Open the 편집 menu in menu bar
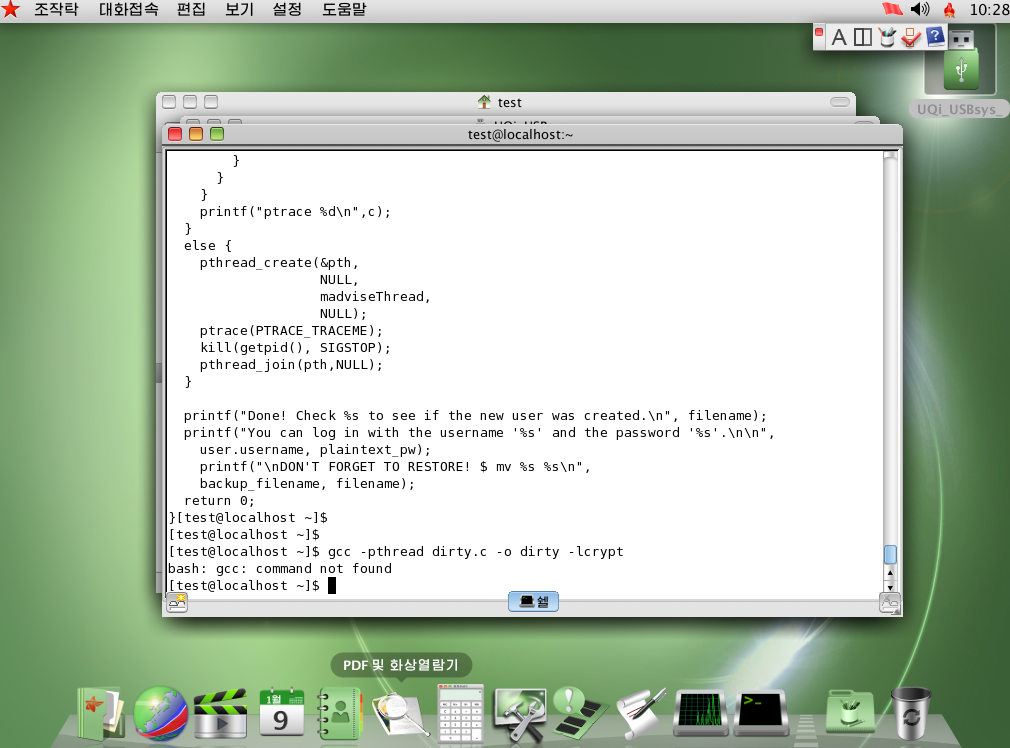This screenshot has height=748, width=1010. coord(191,9)
